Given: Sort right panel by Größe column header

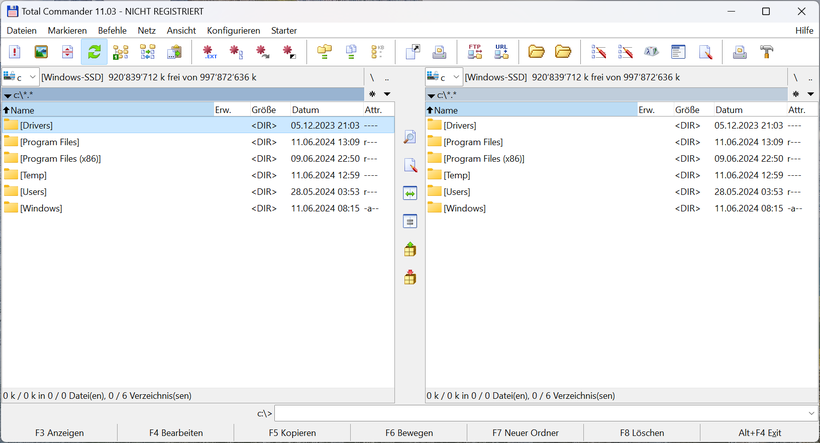Looking at the screenshot, I should tap(693, 110).
